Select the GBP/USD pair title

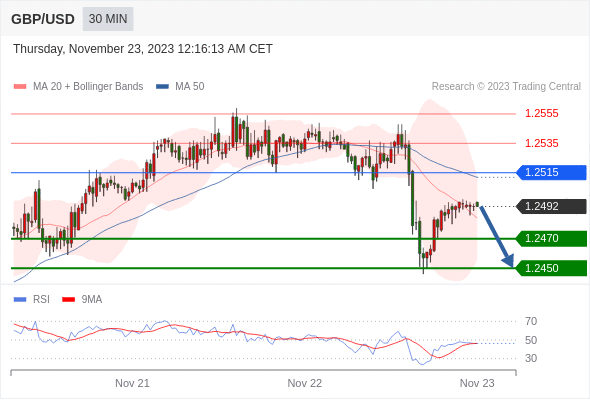[x=43, y=19]
